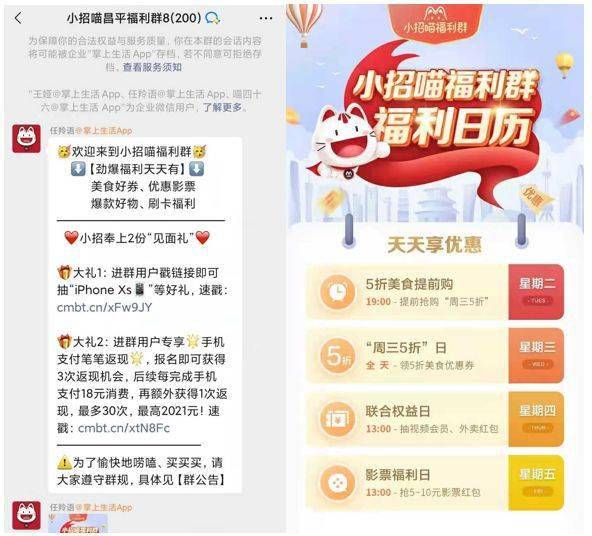This screenshot has width=592, height=536.
Task: Tap the back arrow in chat header
Action: pos(18,18)
